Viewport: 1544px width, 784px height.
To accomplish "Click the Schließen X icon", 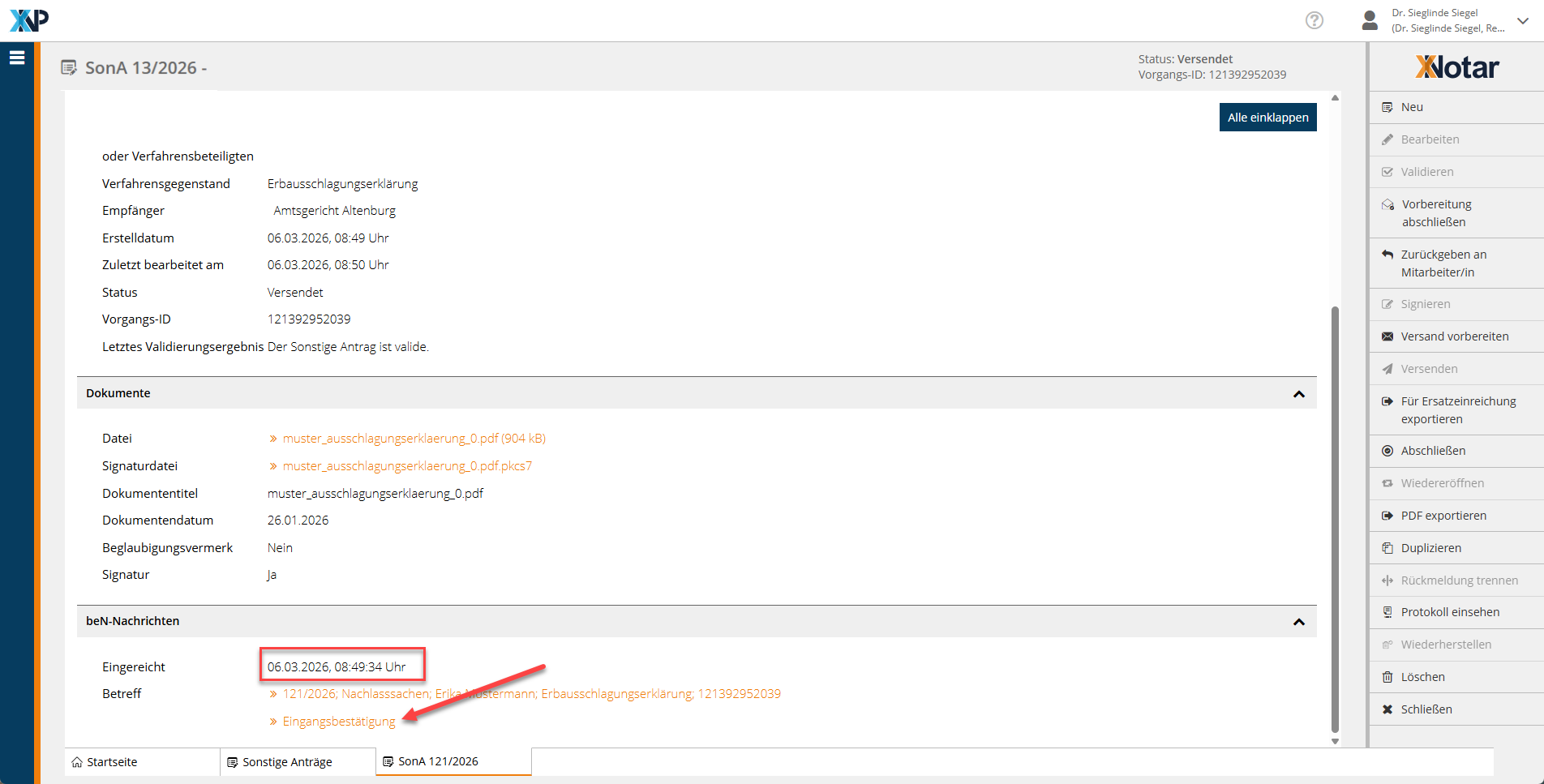I will click(1387, 709).
